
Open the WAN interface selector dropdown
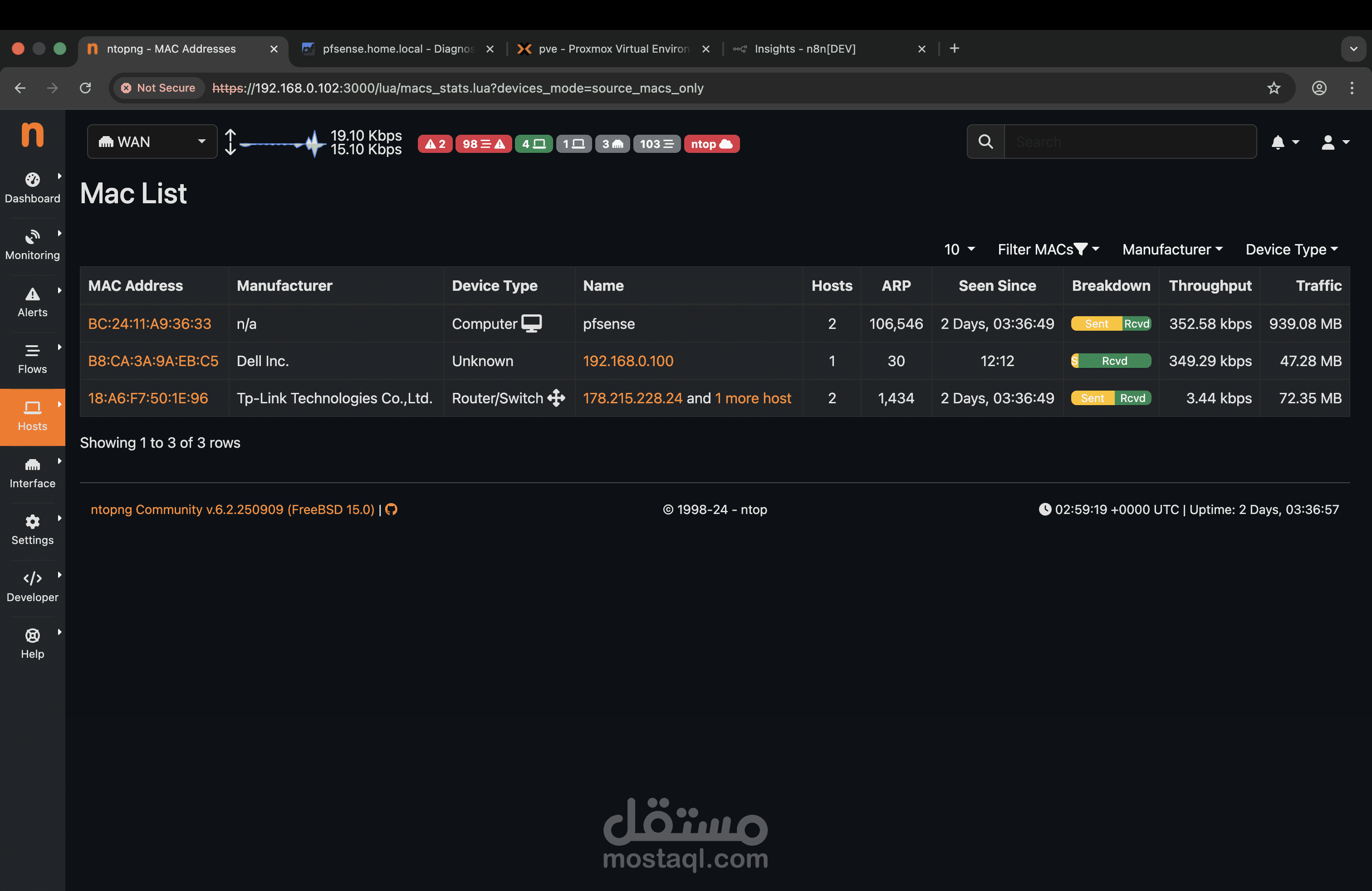(152, 142)
